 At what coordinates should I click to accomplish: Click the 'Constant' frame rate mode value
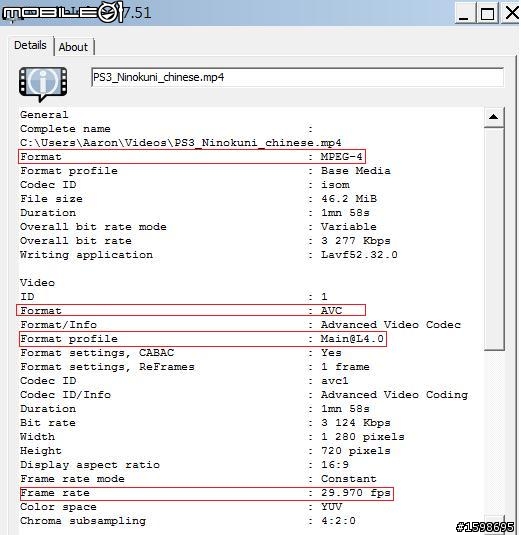349,479
